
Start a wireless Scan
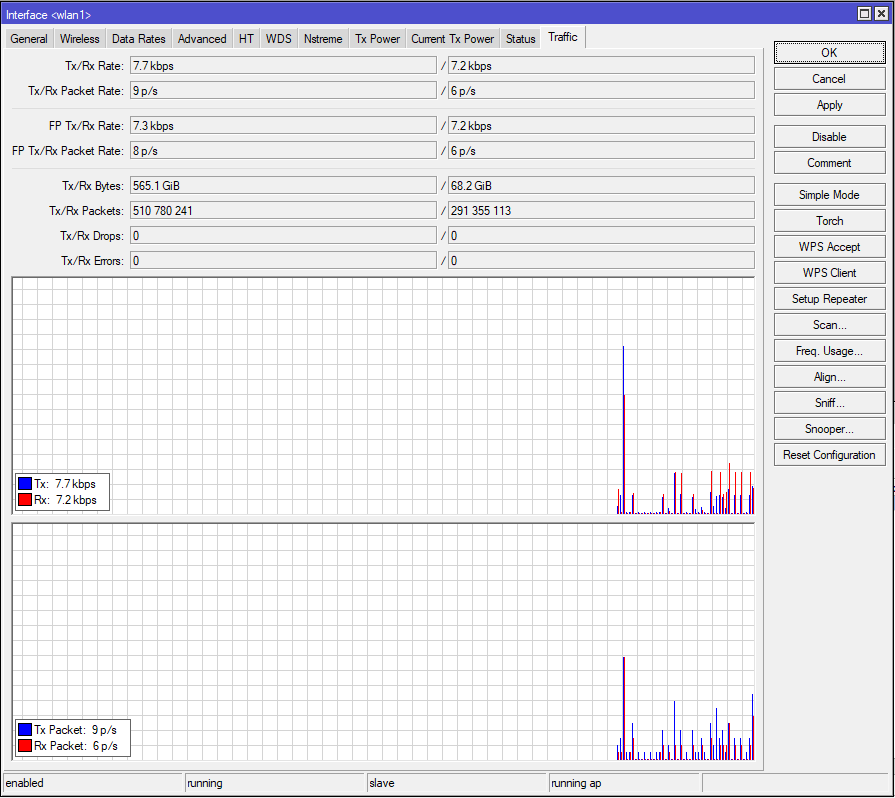[x=829, y=325]
